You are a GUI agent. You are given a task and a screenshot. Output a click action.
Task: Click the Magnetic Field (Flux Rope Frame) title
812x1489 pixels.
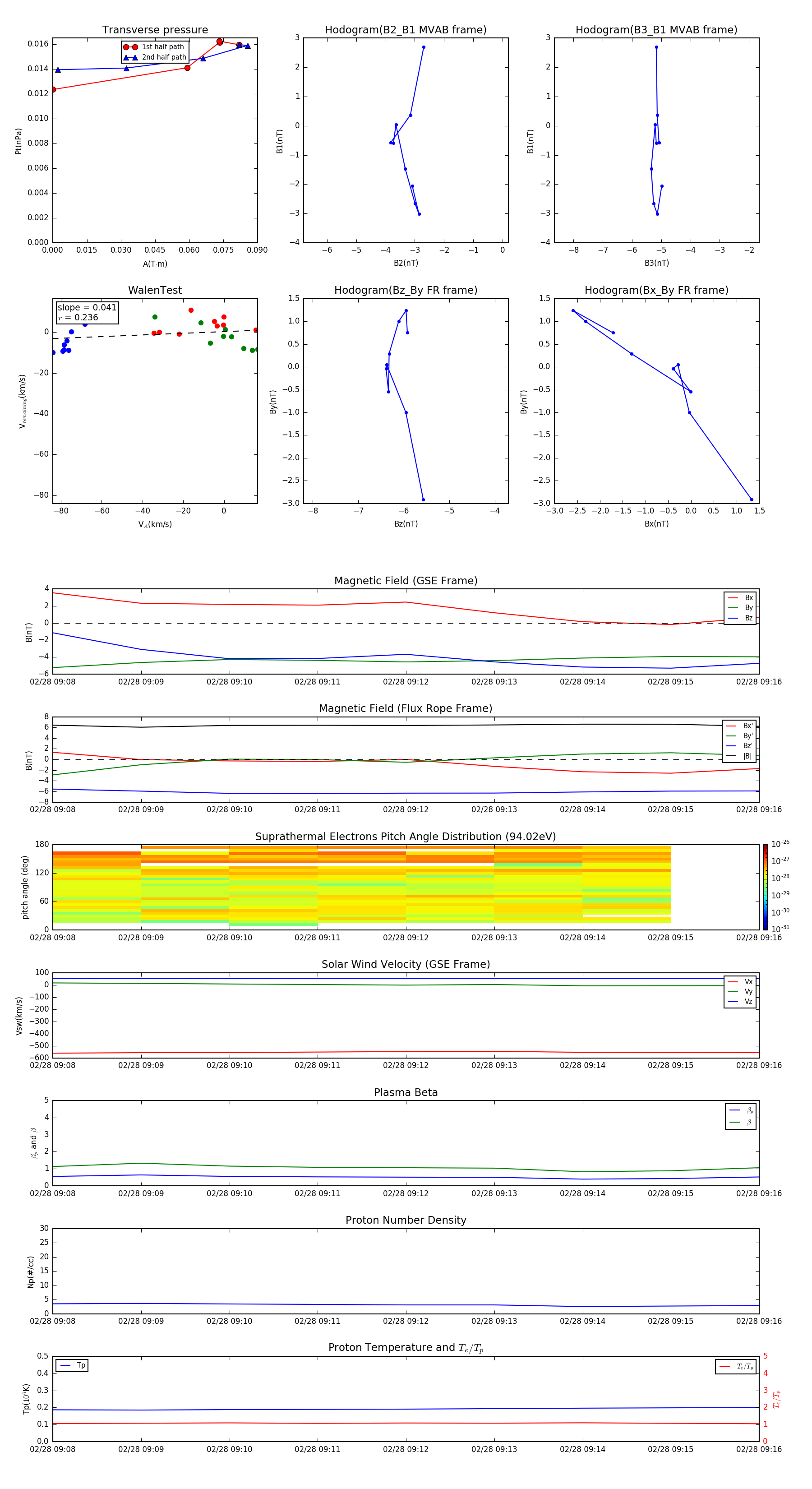[406, 709]
